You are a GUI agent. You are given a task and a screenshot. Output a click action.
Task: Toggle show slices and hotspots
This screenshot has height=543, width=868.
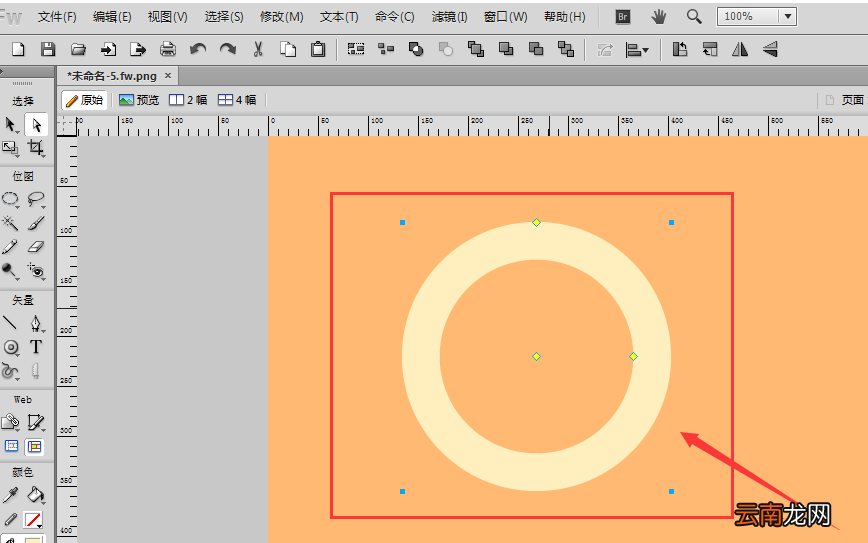pos(35,446)
